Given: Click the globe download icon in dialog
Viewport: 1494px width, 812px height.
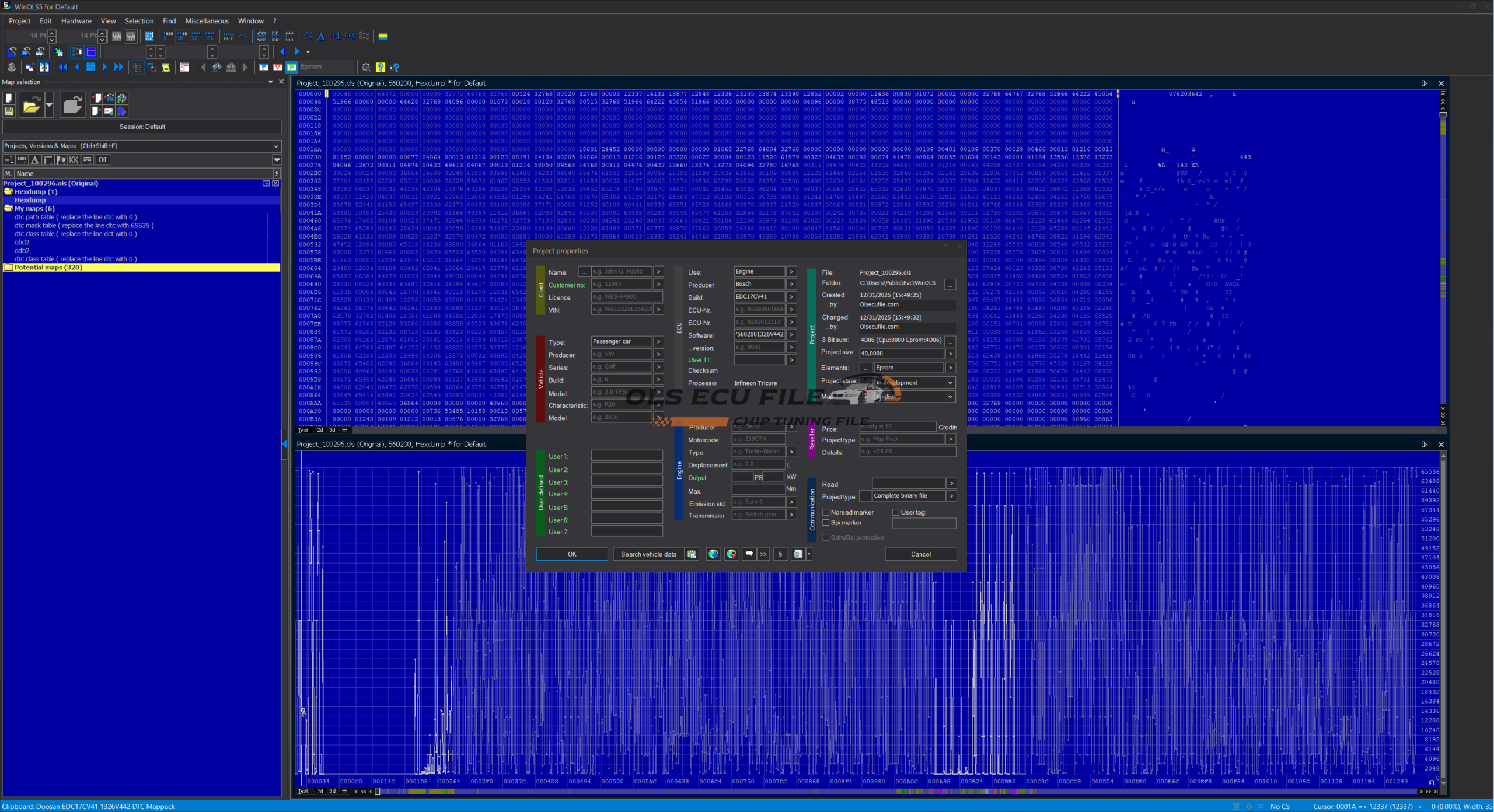Looking at the screenshot, I should coord(713,554).
